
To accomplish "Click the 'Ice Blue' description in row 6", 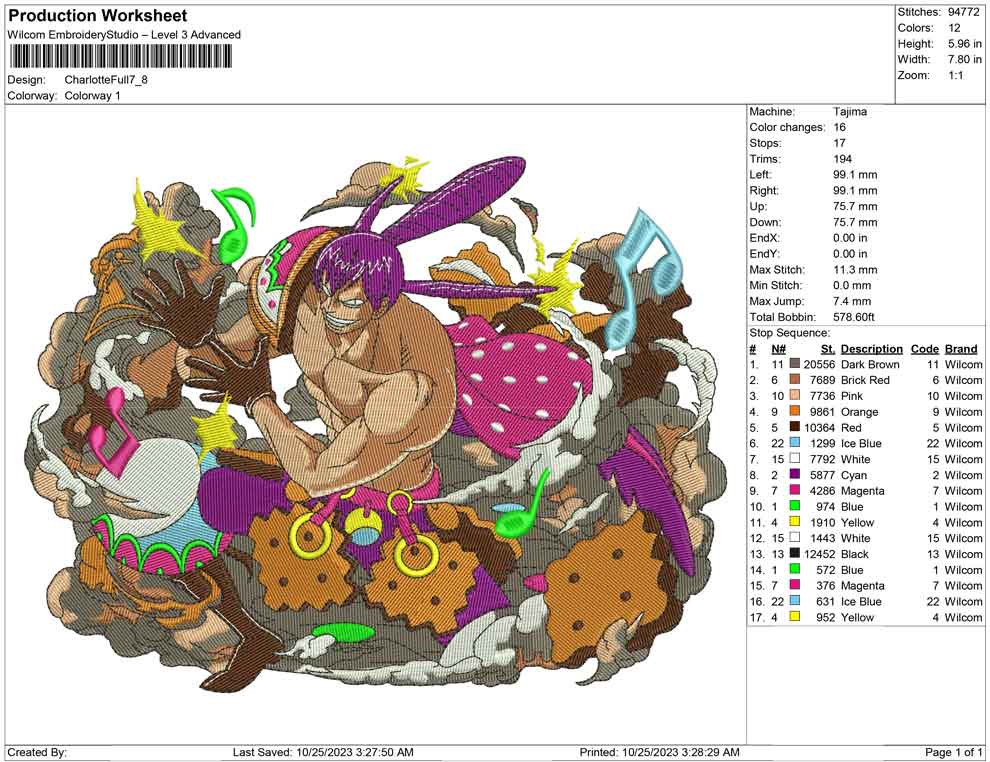I will 861,443.
